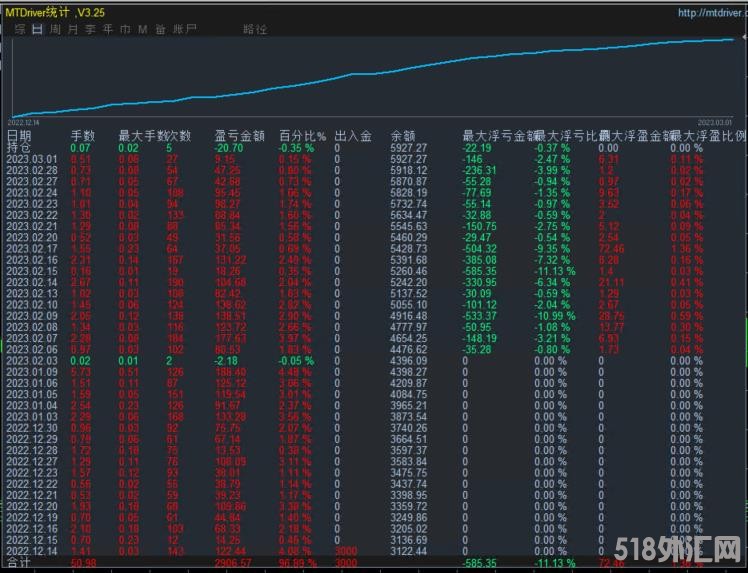Open the 周 weekly statistics tab

[x=55, y=30]
